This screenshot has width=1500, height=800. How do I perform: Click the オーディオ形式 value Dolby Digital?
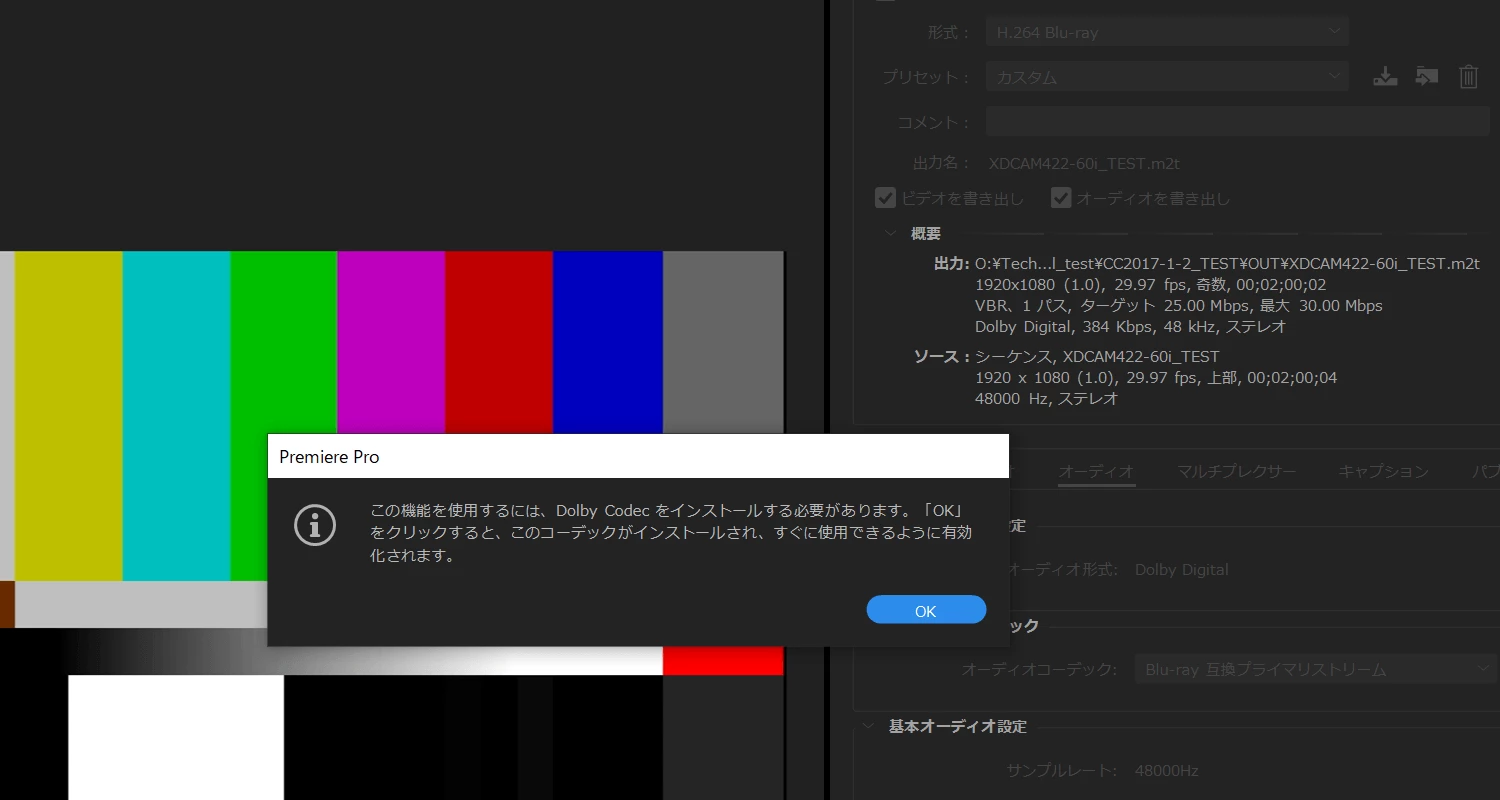pyautogui.click(x=1182, y=569)
